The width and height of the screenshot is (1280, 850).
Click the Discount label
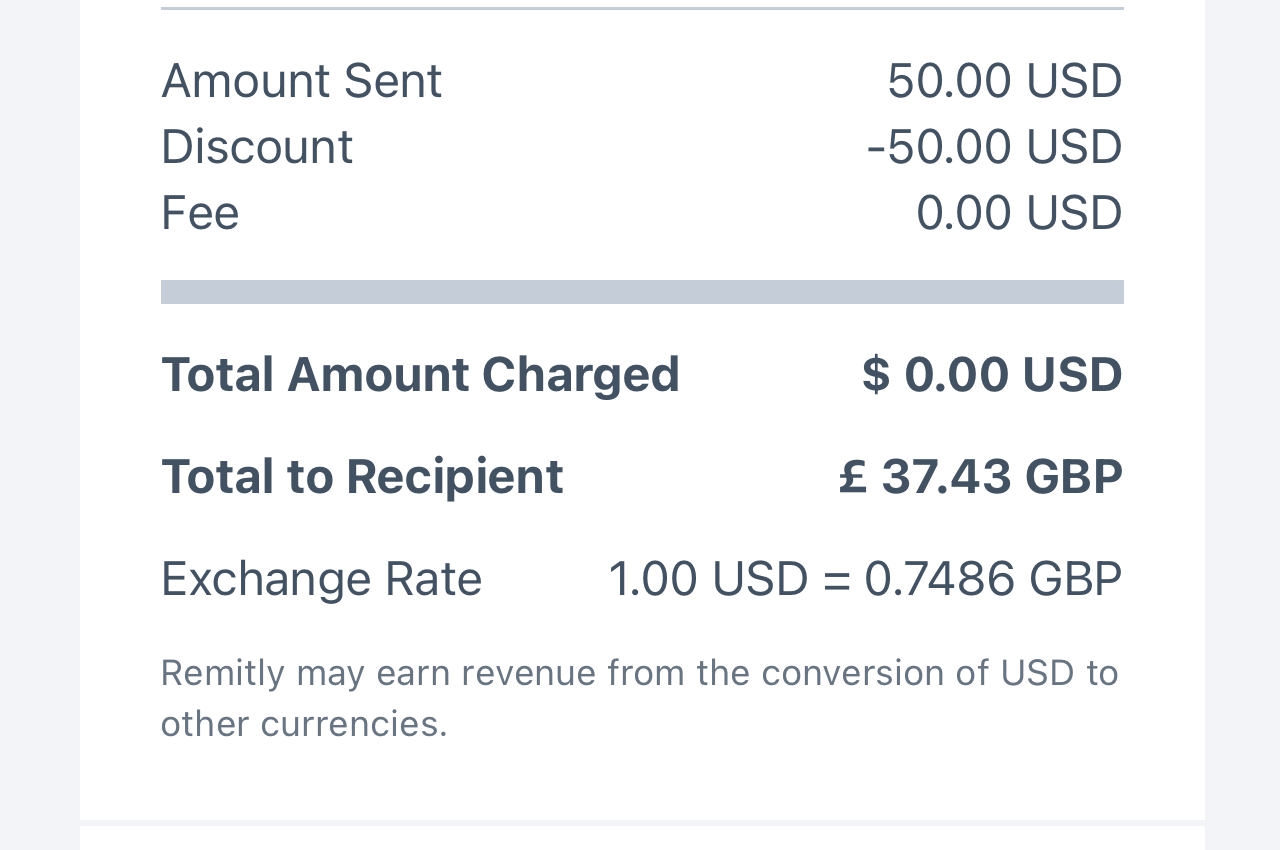[257, 147]
